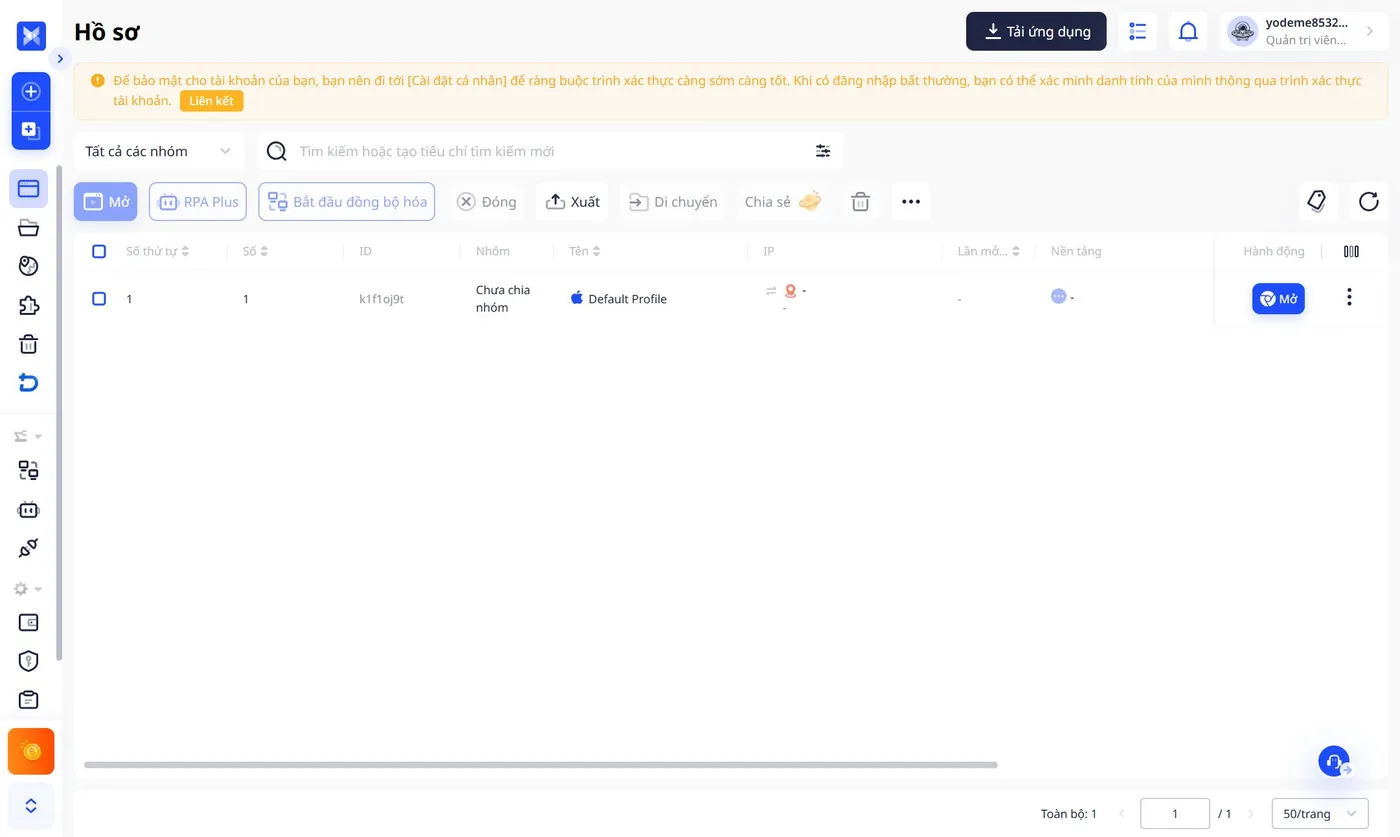Open the billing wallet sidebar icon
1400x837 pixels.
pos(29,622)
